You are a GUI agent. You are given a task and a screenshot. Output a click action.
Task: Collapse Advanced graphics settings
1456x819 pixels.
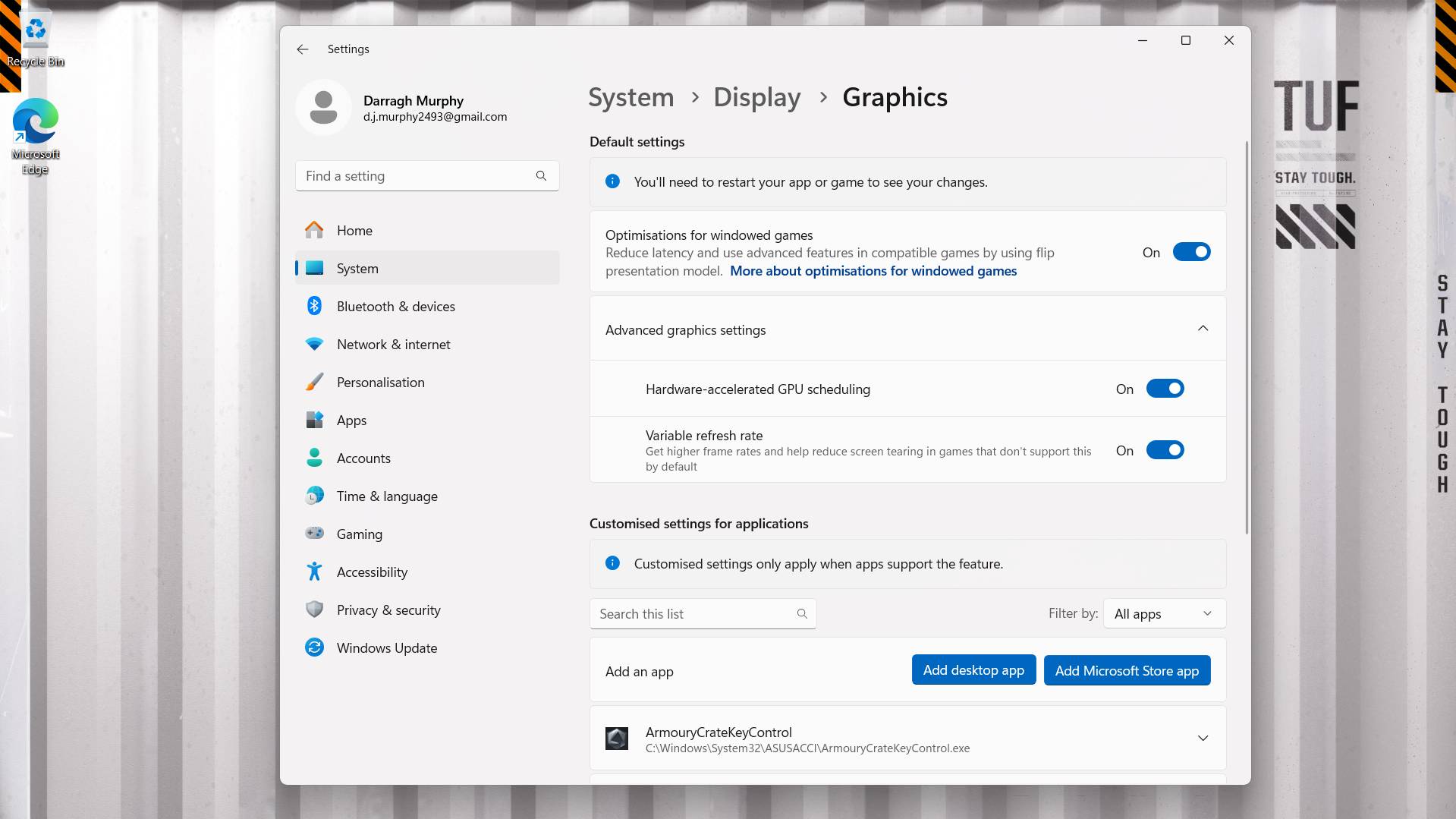(1203, 329)
